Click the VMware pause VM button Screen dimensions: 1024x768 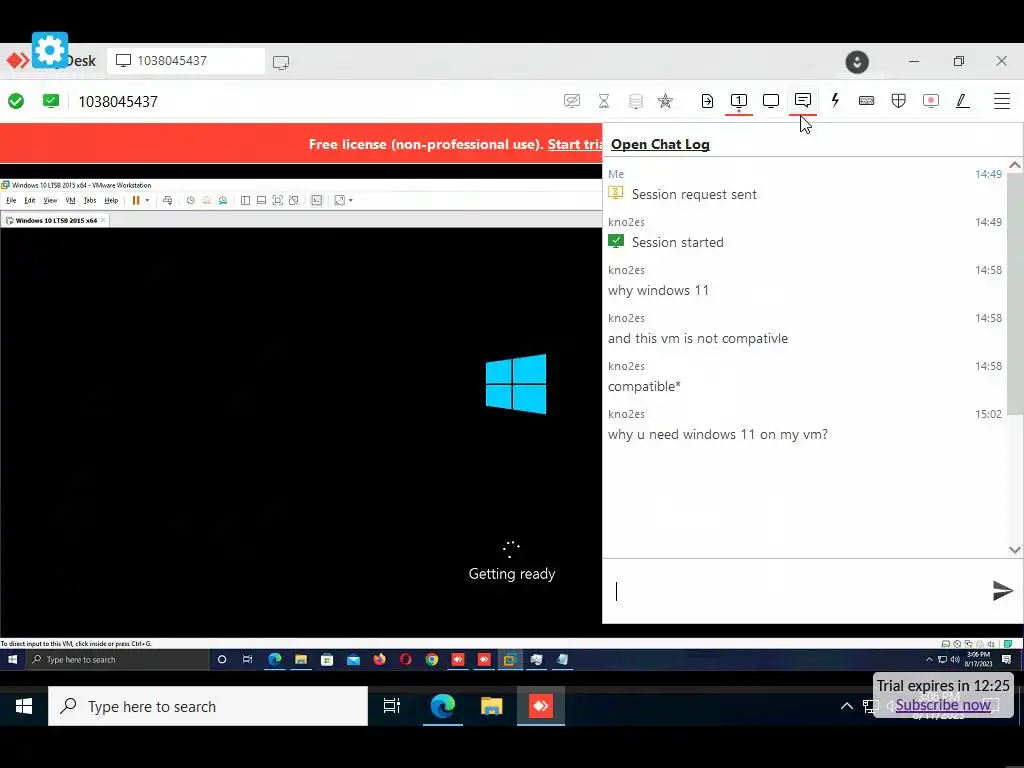(x=136, y=200)
